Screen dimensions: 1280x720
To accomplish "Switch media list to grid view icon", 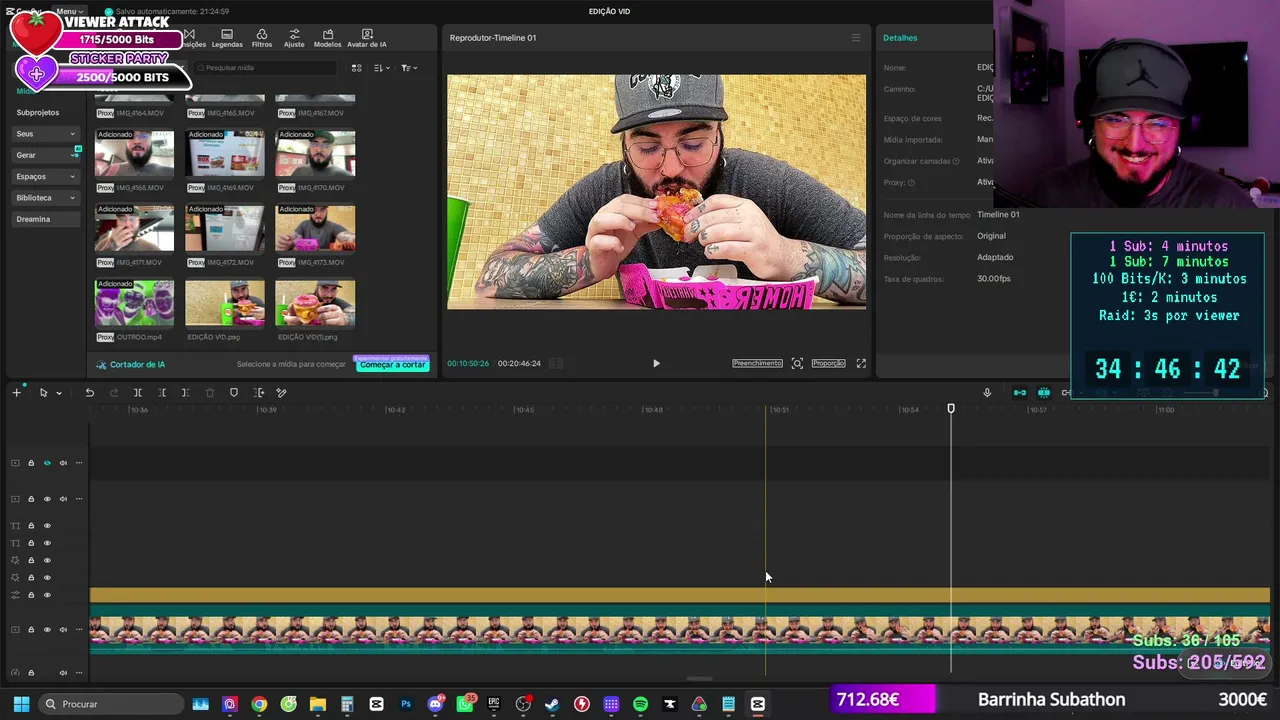I will (x=356, y=68).
